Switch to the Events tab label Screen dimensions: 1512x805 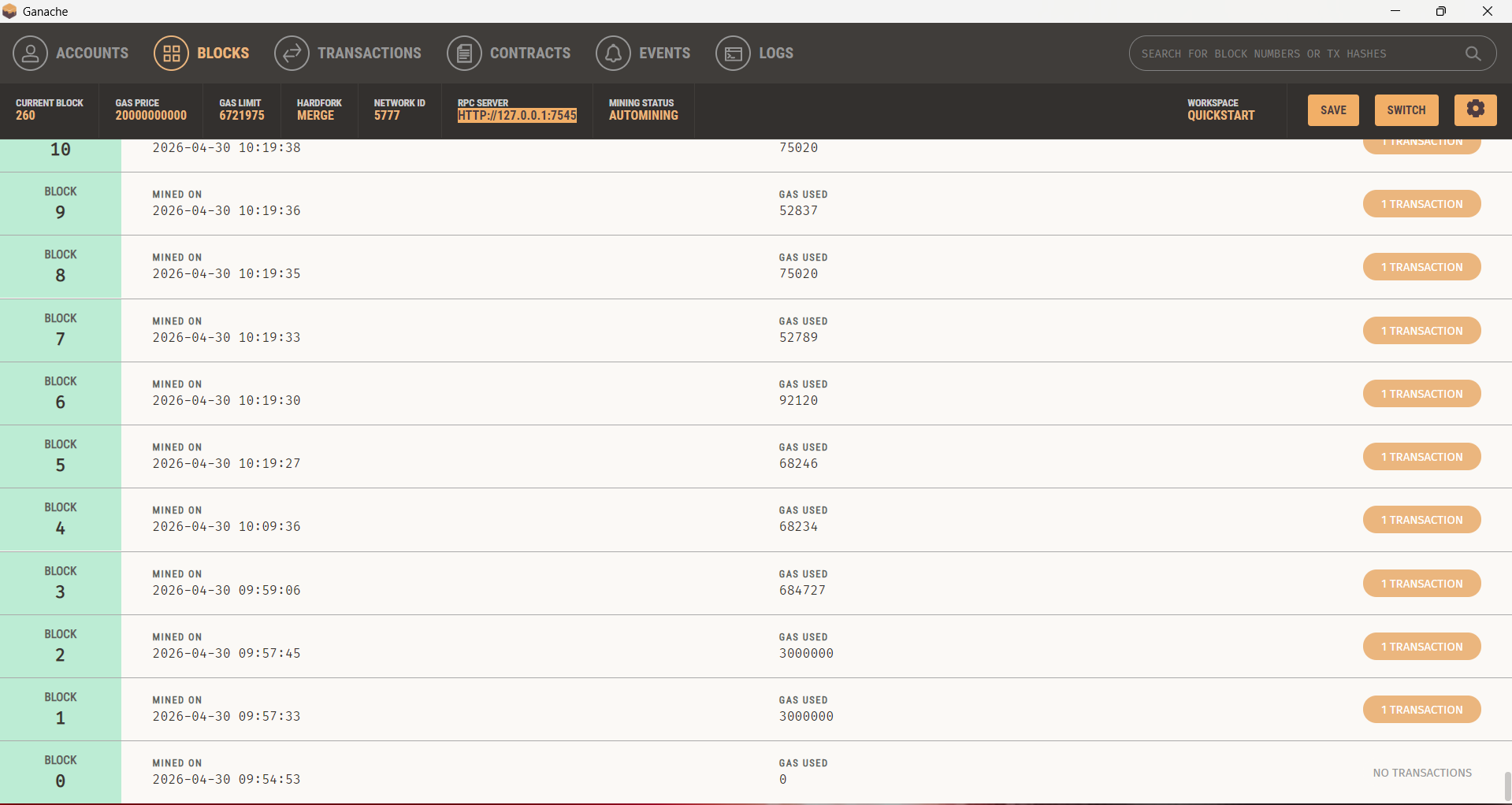[664, 54]
